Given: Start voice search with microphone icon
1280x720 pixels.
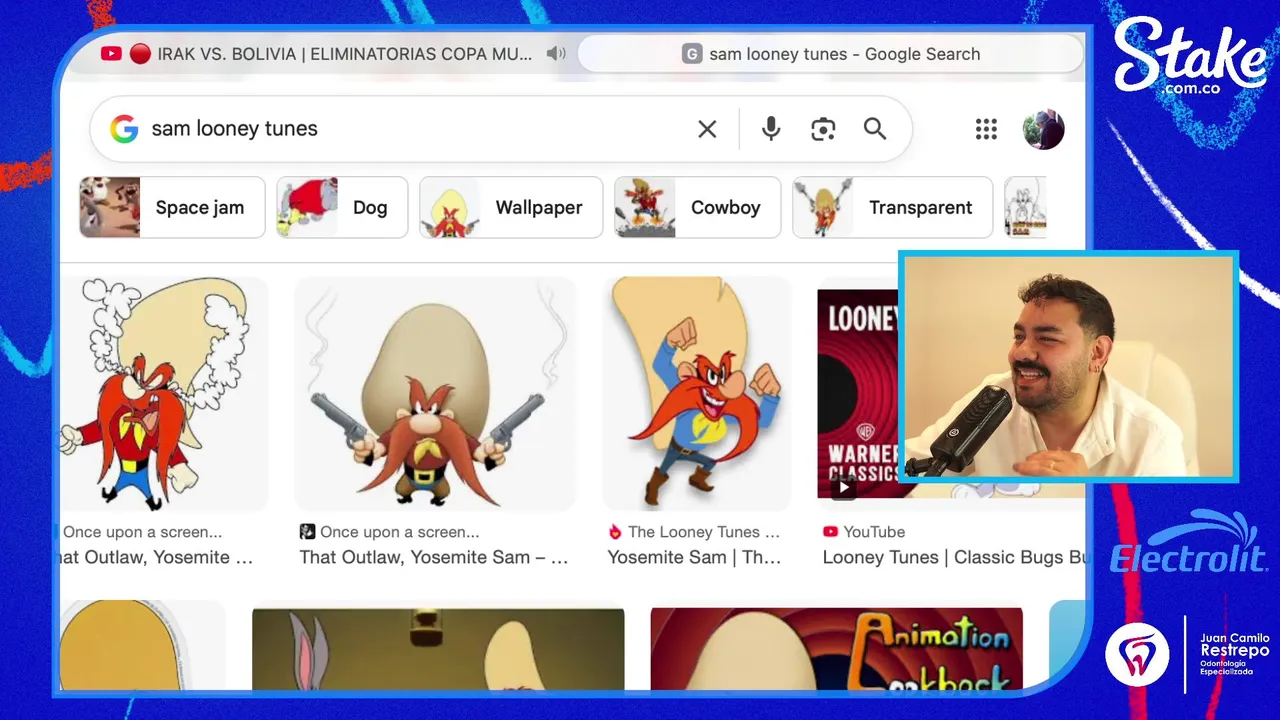Looking at the screenshot, I should (770, 129).
